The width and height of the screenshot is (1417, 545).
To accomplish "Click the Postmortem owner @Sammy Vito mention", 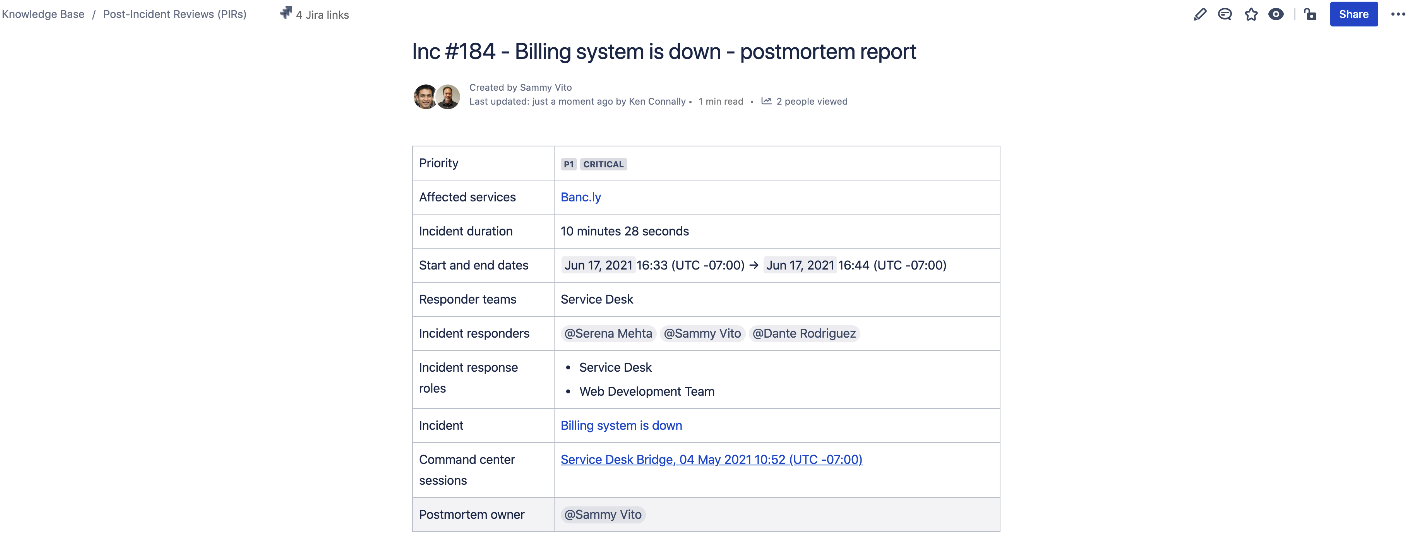I will (x=604, y=514).
